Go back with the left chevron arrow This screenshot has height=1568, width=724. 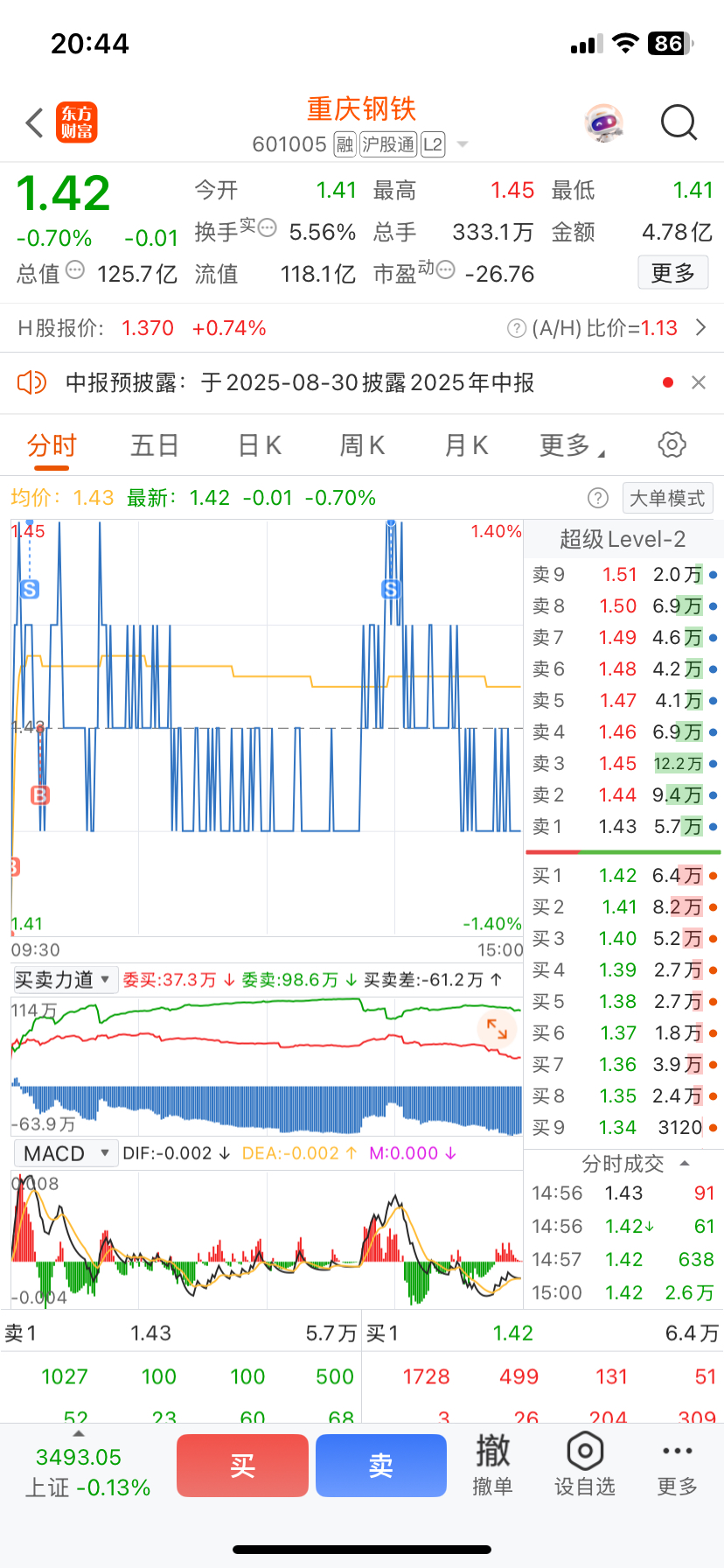tap(35, 123)
